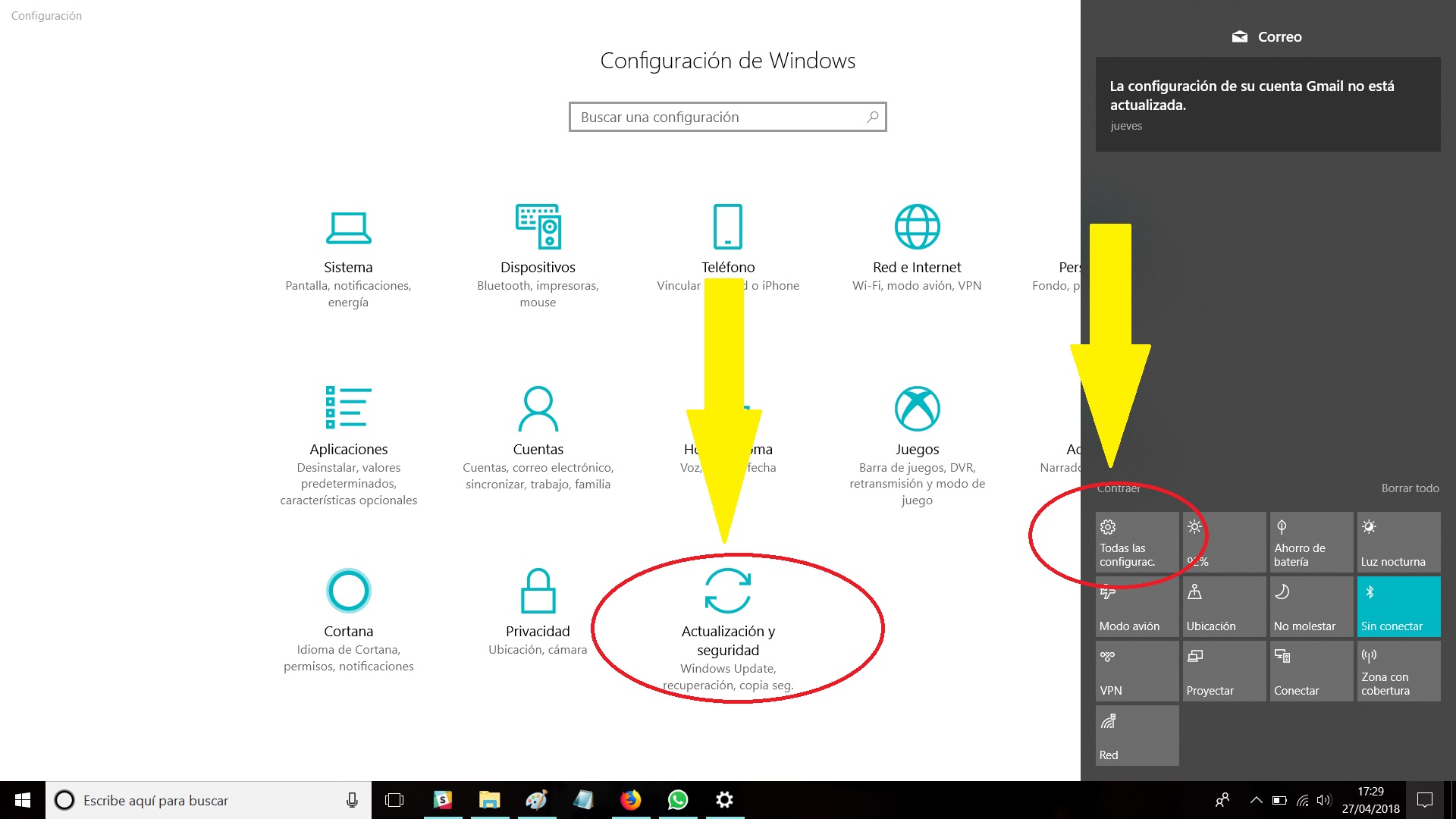The width and height of the screenshot is (1456, 819).
Task: Open the Aplicaciones settings category
Action: 348,446
